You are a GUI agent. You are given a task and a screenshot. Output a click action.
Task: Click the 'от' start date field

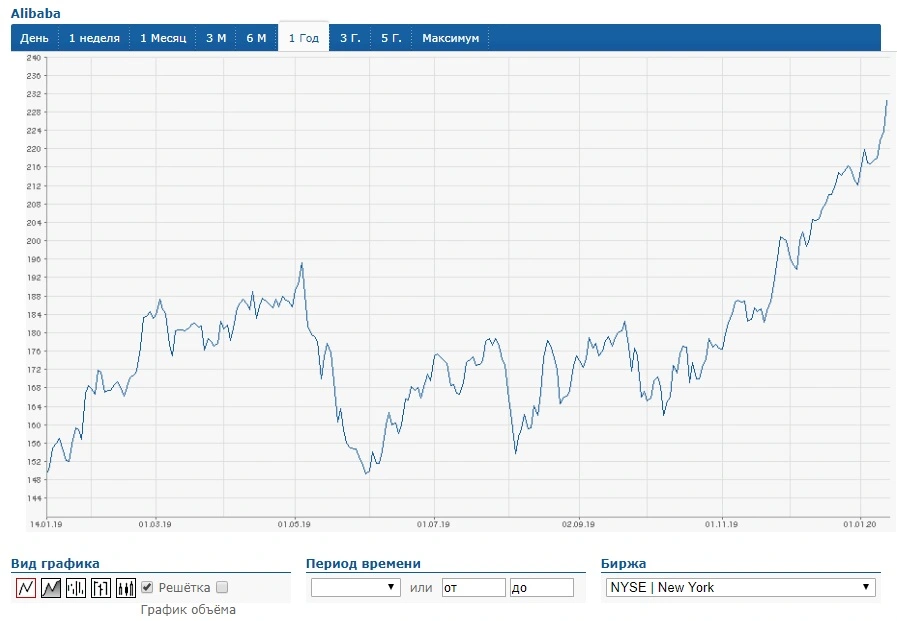474,587
